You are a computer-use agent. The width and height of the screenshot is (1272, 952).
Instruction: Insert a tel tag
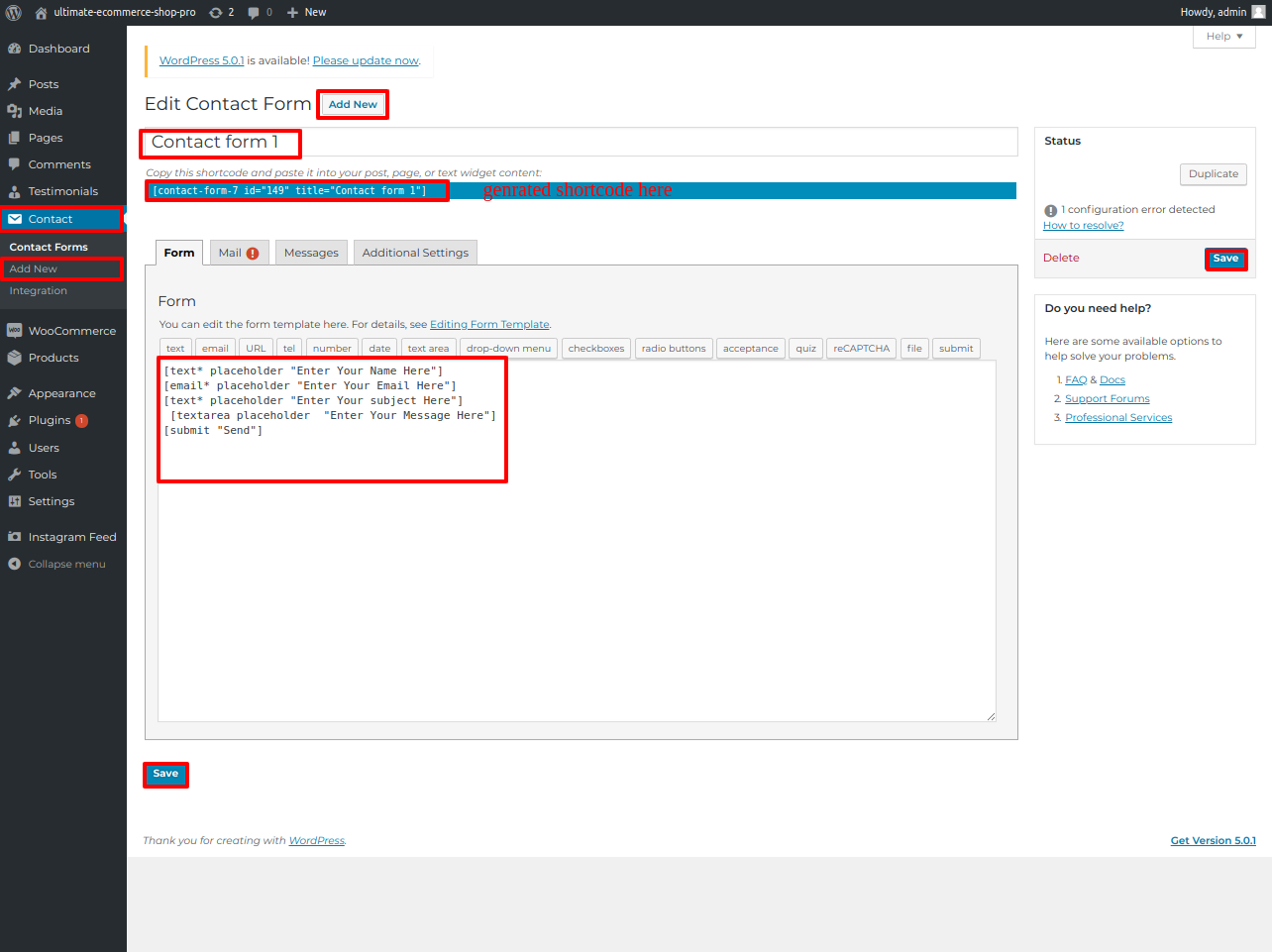point(289,348)
